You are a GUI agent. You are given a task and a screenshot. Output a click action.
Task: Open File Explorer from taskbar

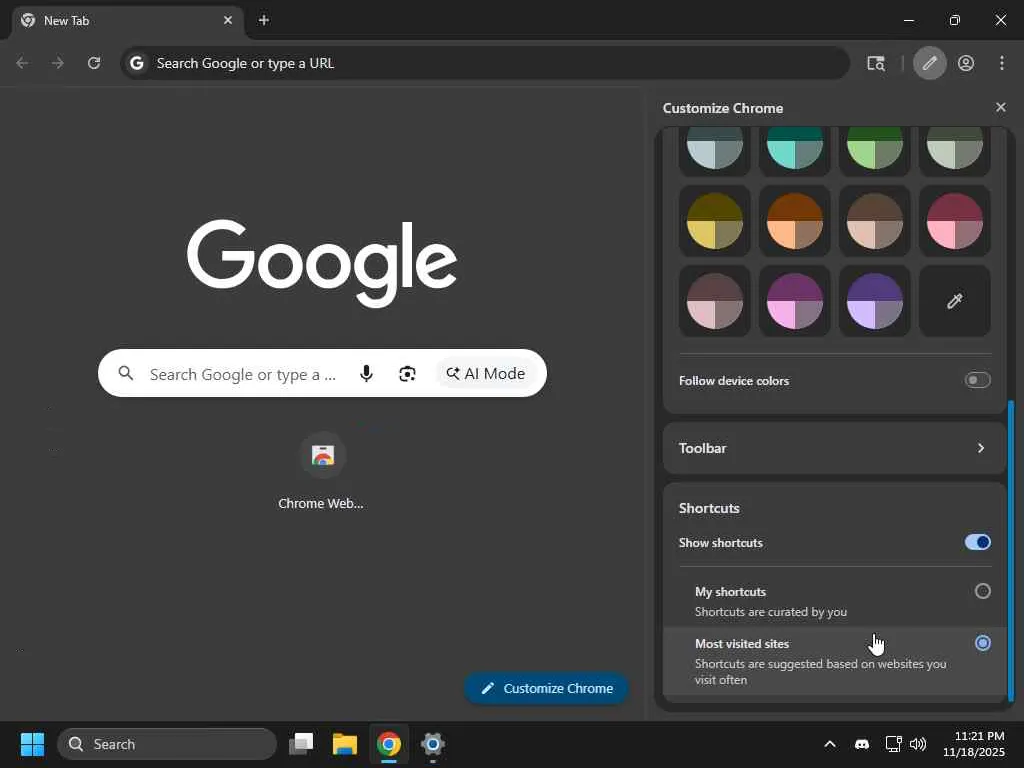344,744
